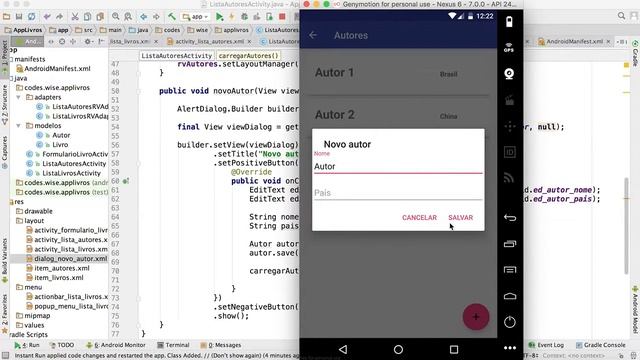This screenshot has width=640, height=360.
Task: Collapse the adapters folder in project tree
Action: coord(18,97)
